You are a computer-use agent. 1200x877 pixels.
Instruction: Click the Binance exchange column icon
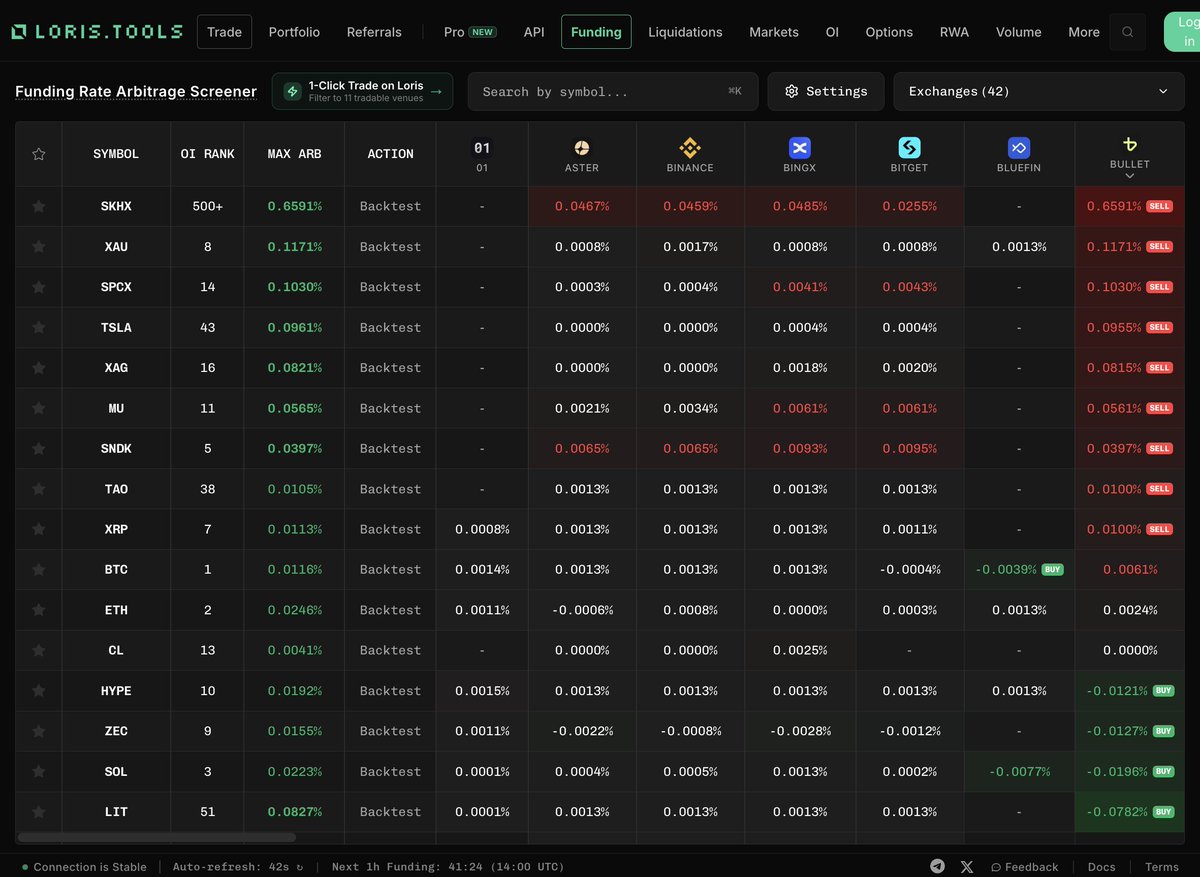pos(690,148)
